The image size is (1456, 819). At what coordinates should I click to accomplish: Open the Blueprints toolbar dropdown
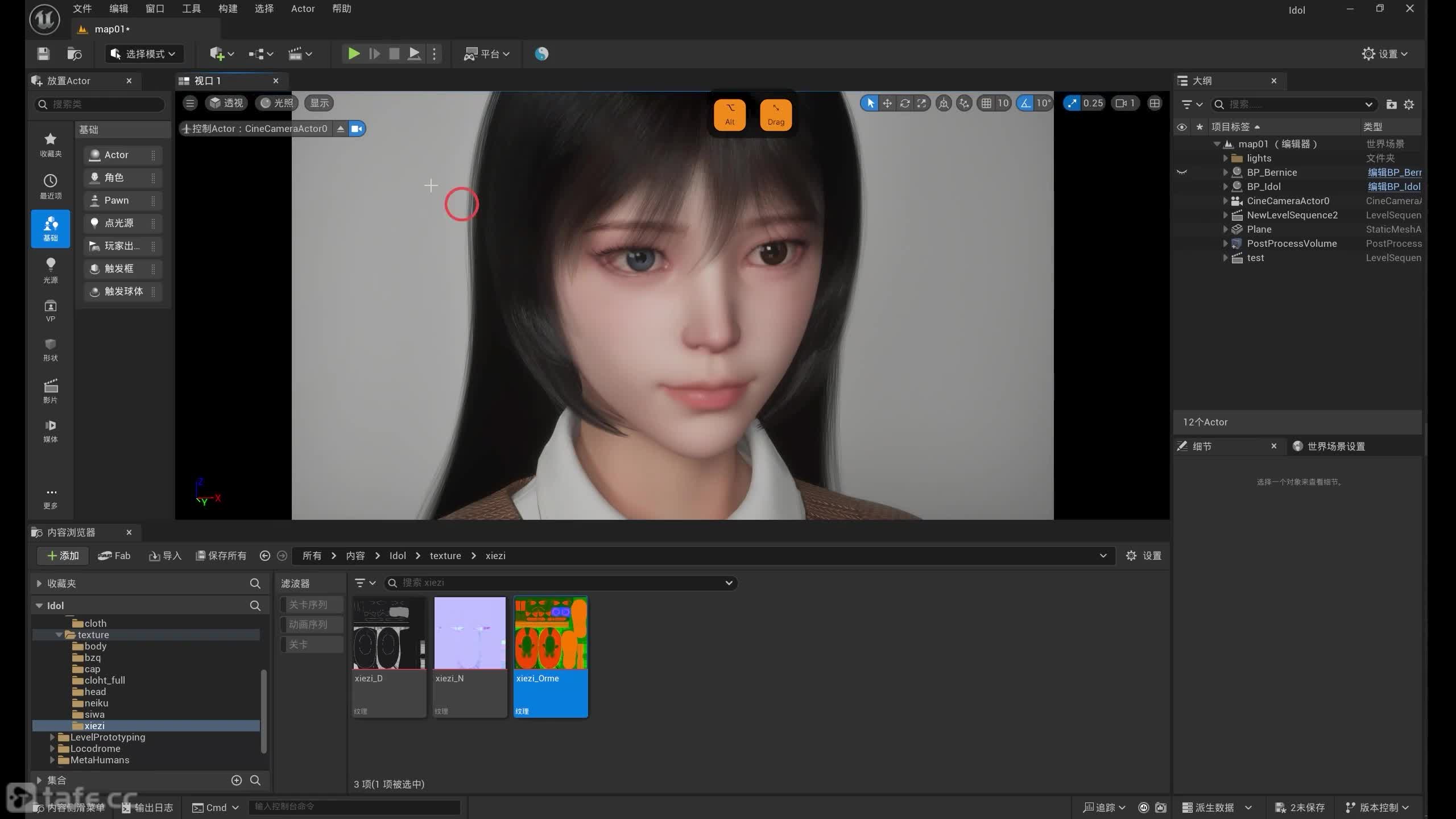pyautogui.click(x=261, y=53)
